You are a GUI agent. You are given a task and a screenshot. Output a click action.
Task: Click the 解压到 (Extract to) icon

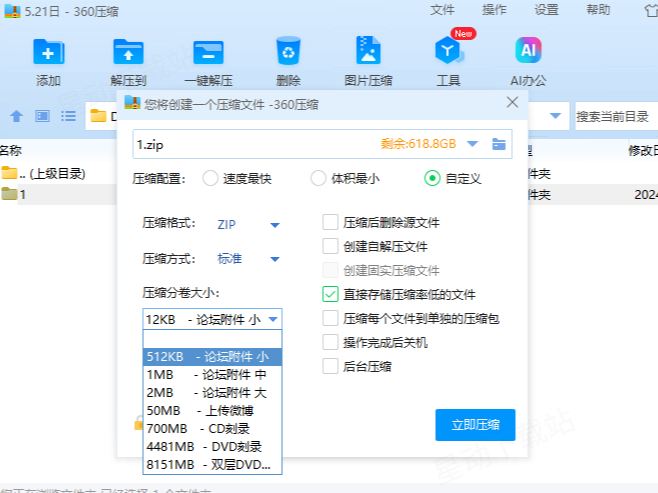128,52
